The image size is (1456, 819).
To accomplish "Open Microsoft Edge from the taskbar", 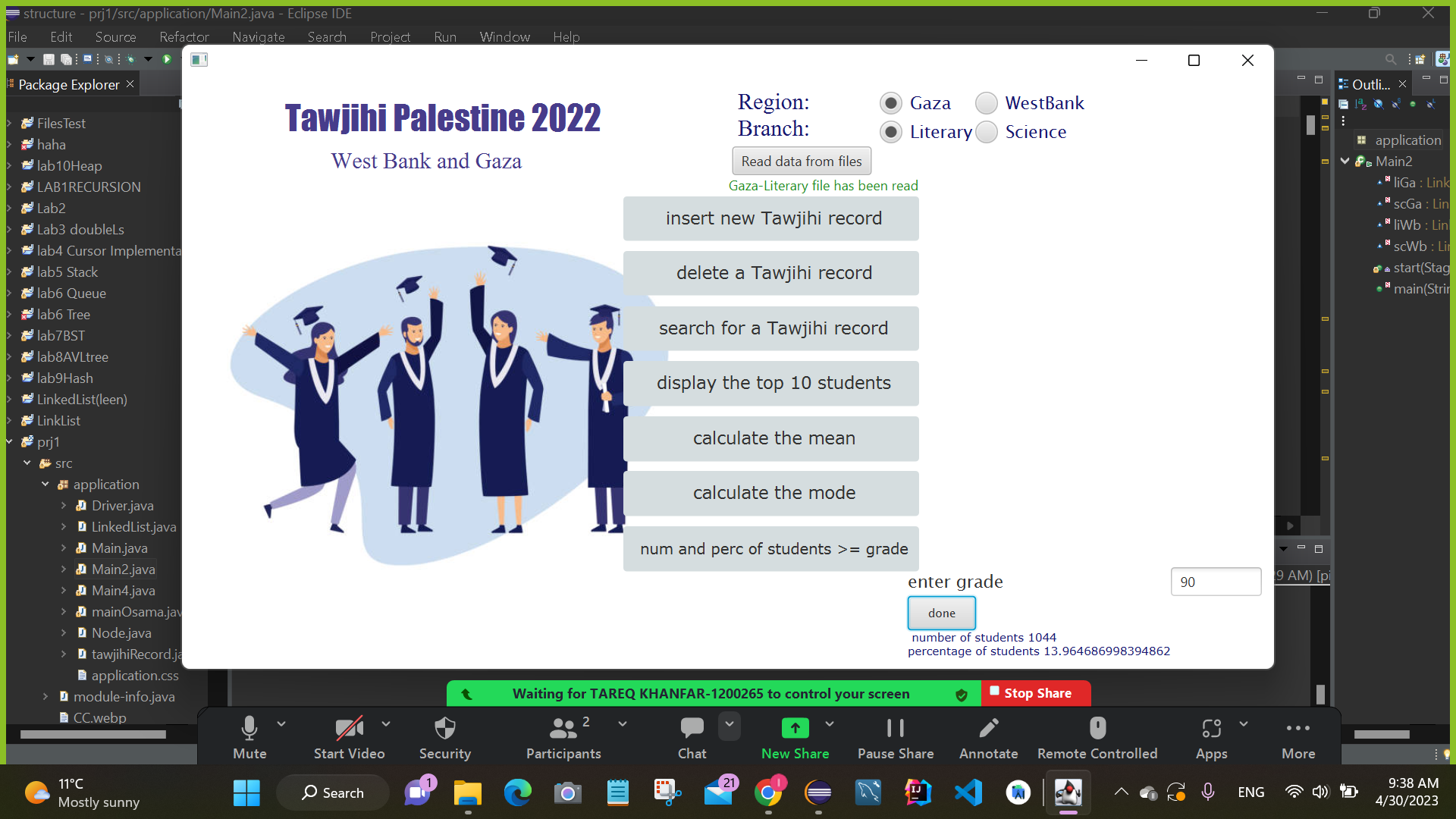I will [517, 793].
